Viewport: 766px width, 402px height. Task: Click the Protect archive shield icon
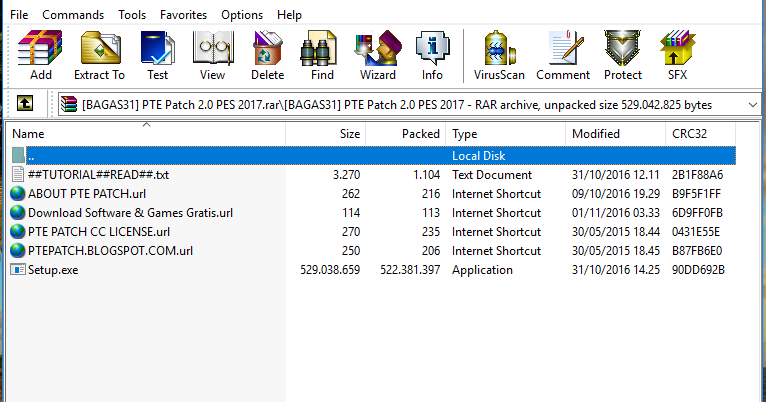coord(622,48)
